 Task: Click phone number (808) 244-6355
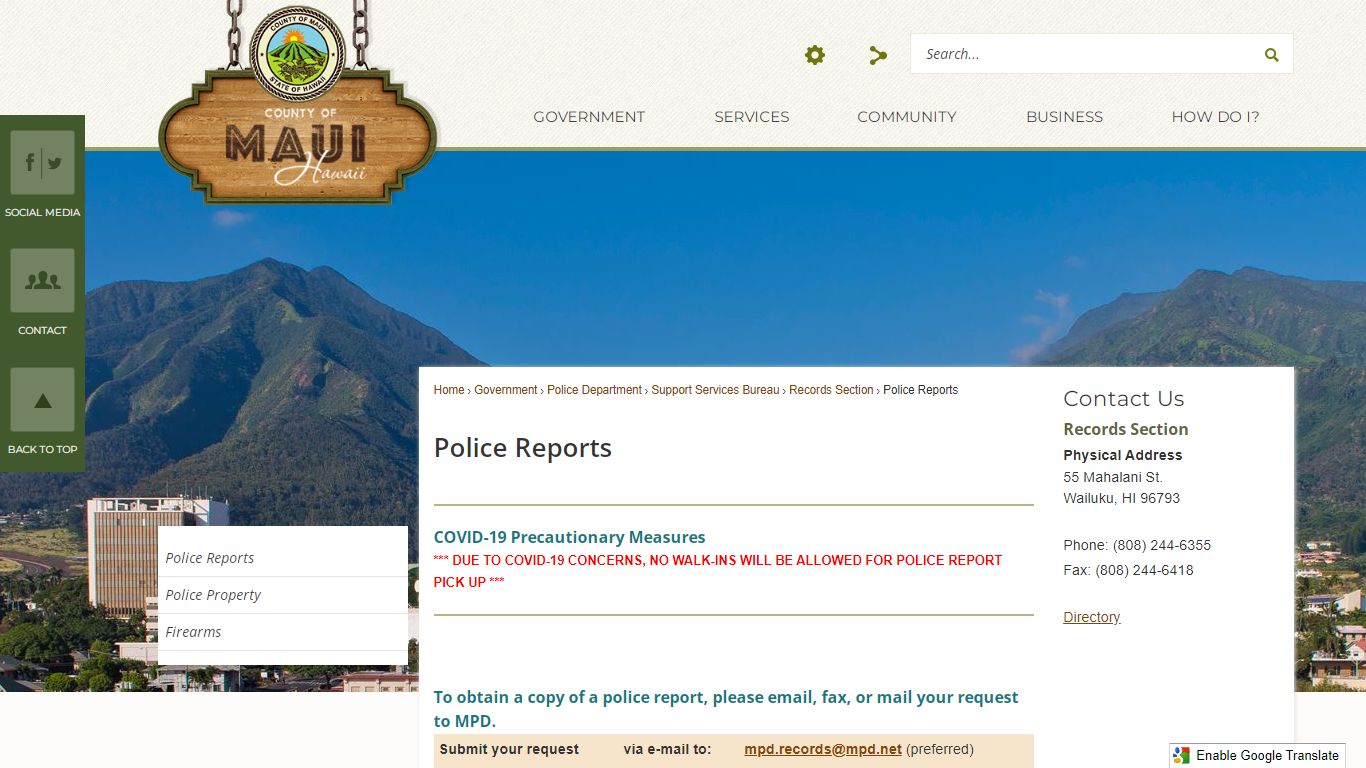[1162, 545]
